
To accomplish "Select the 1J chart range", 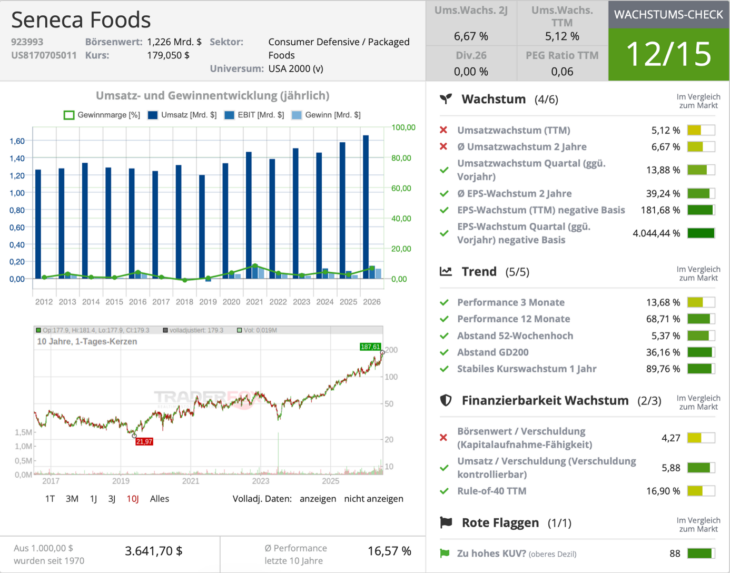I will click(x=93, y=499).
